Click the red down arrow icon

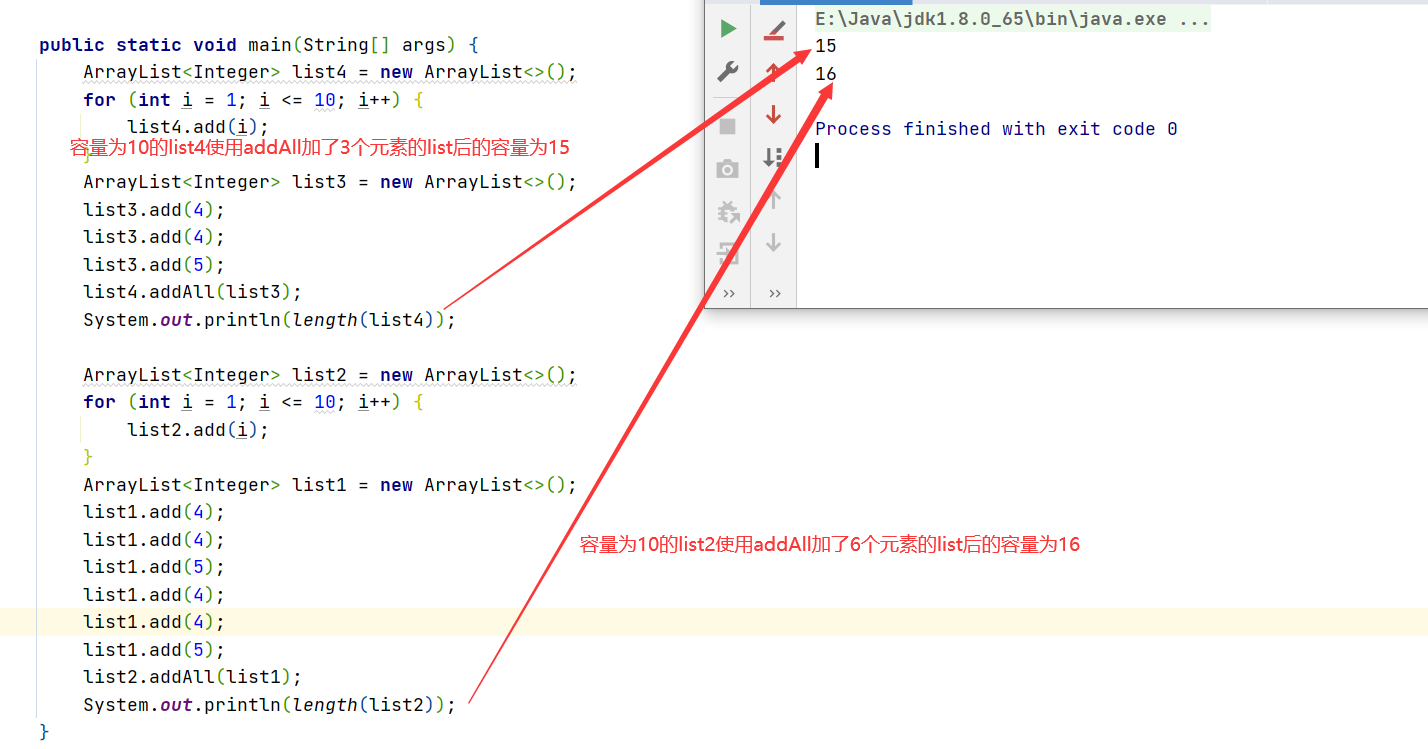(773, 114)
